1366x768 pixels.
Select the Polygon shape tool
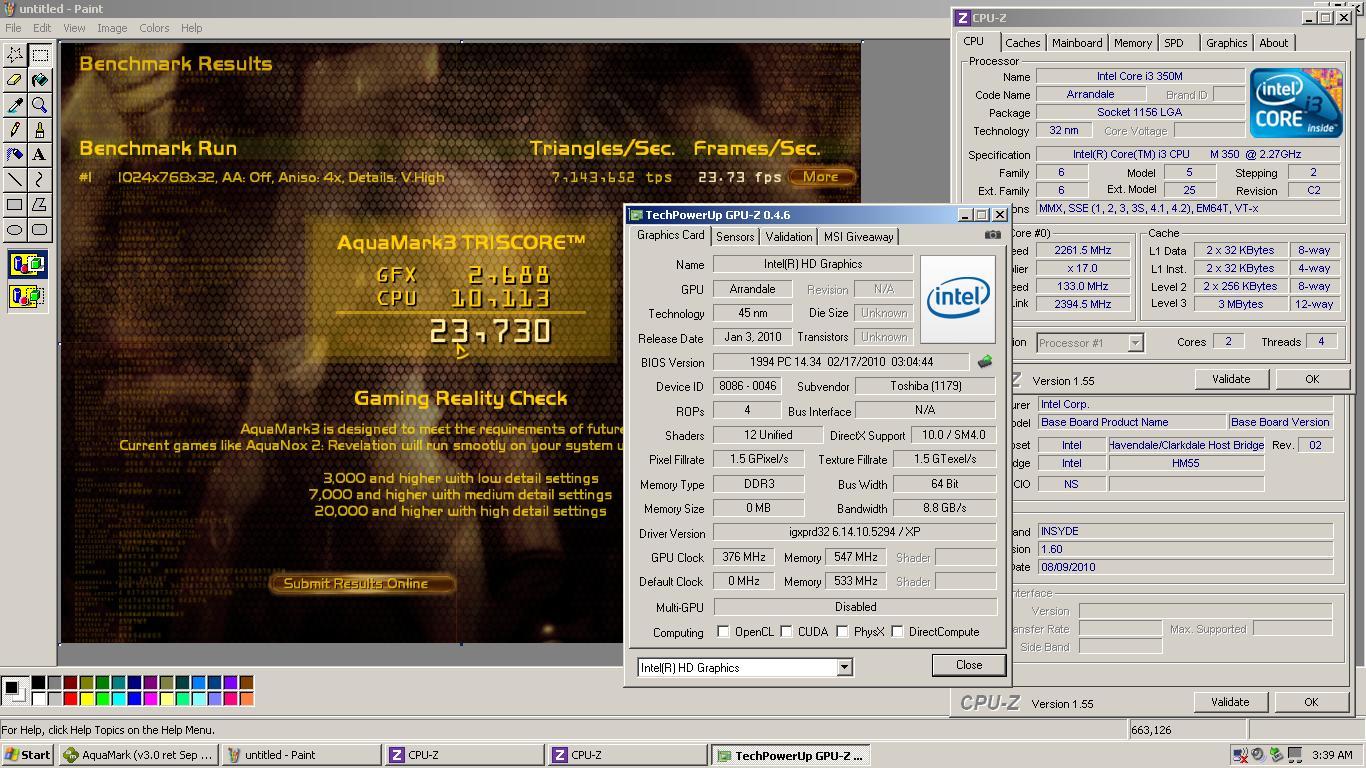[40, 205]
